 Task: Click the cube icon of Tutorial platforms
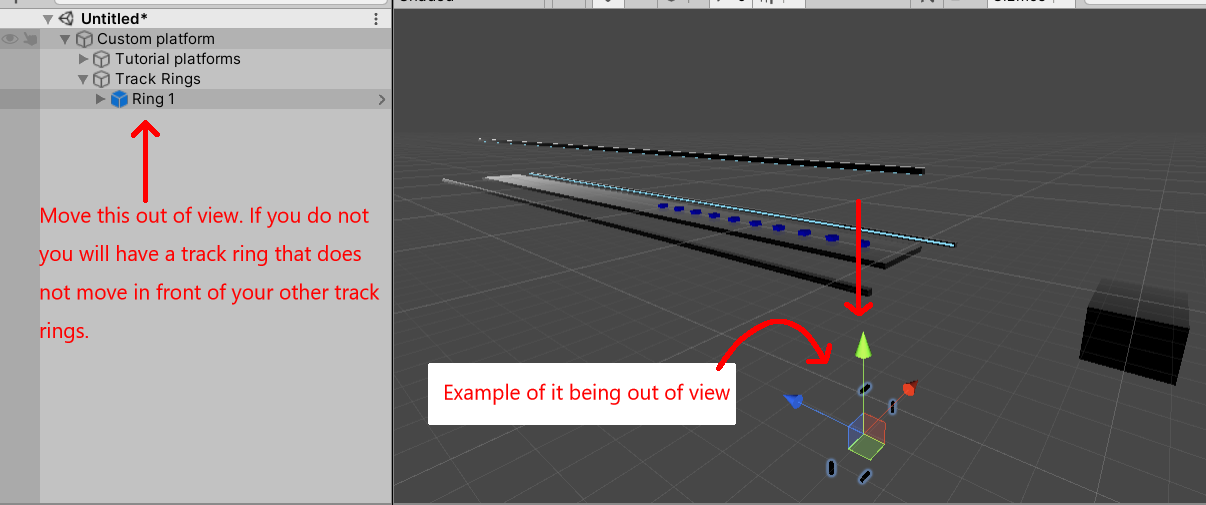[x=102, y=59]
